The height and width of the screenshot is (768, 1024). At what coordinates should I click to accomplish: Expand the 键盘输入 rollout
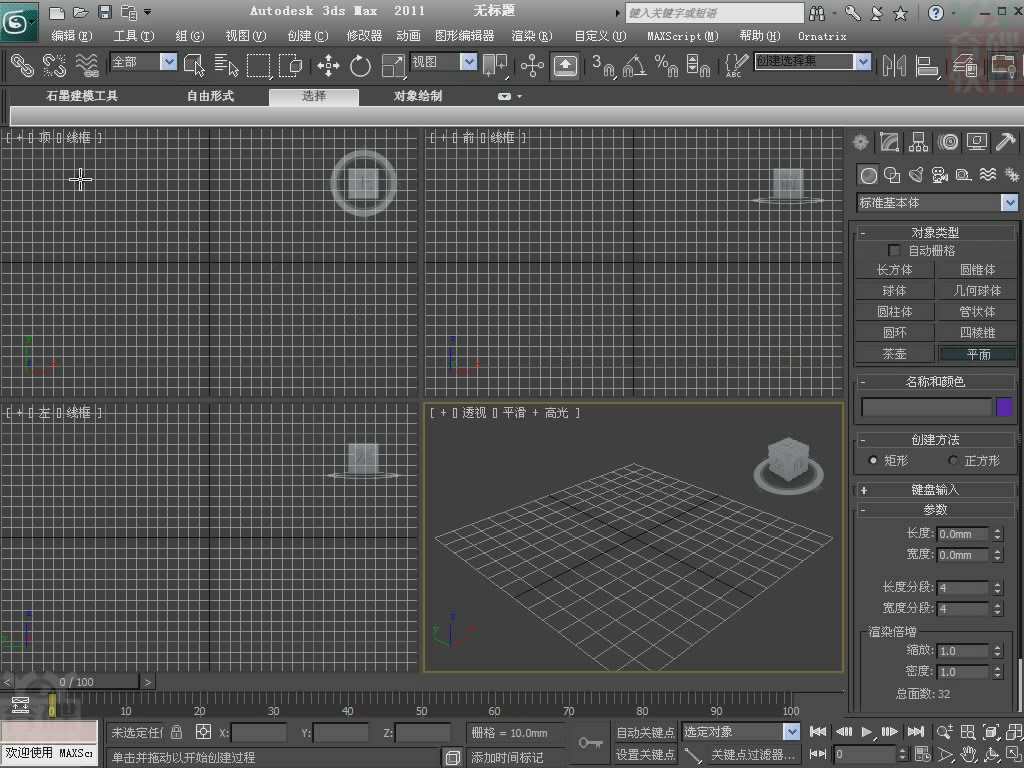click(x=935, y=490)
